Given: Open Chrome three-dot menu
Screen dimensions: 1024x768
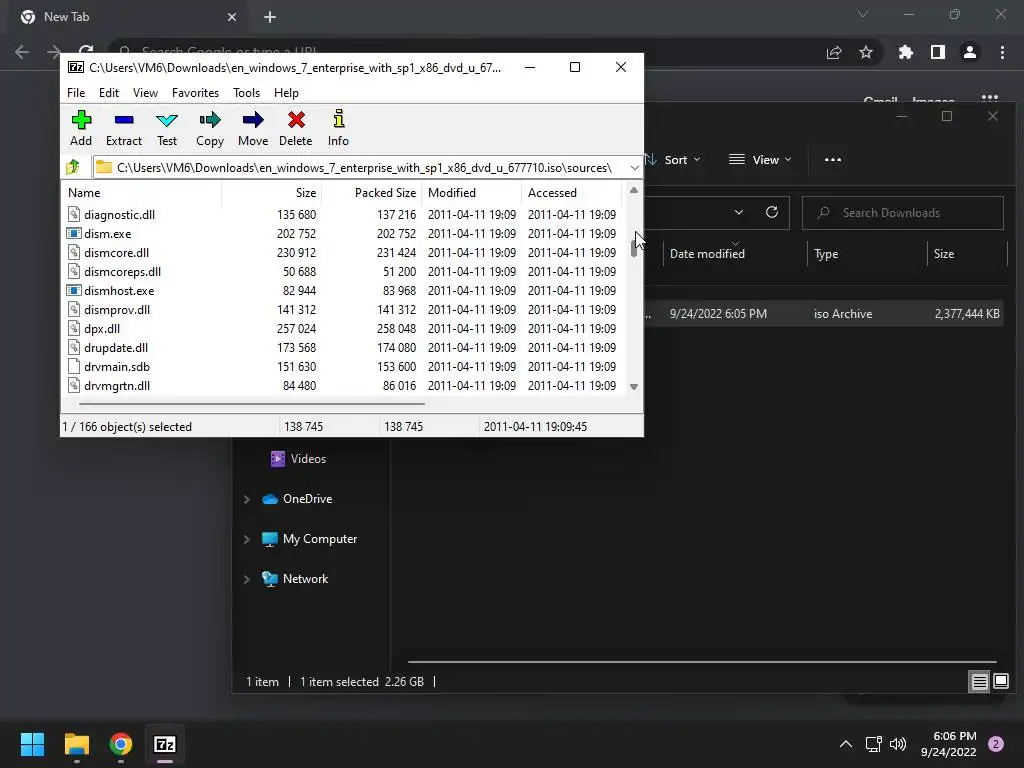Looking at the screenshot, I should [x=1002, y=52].
